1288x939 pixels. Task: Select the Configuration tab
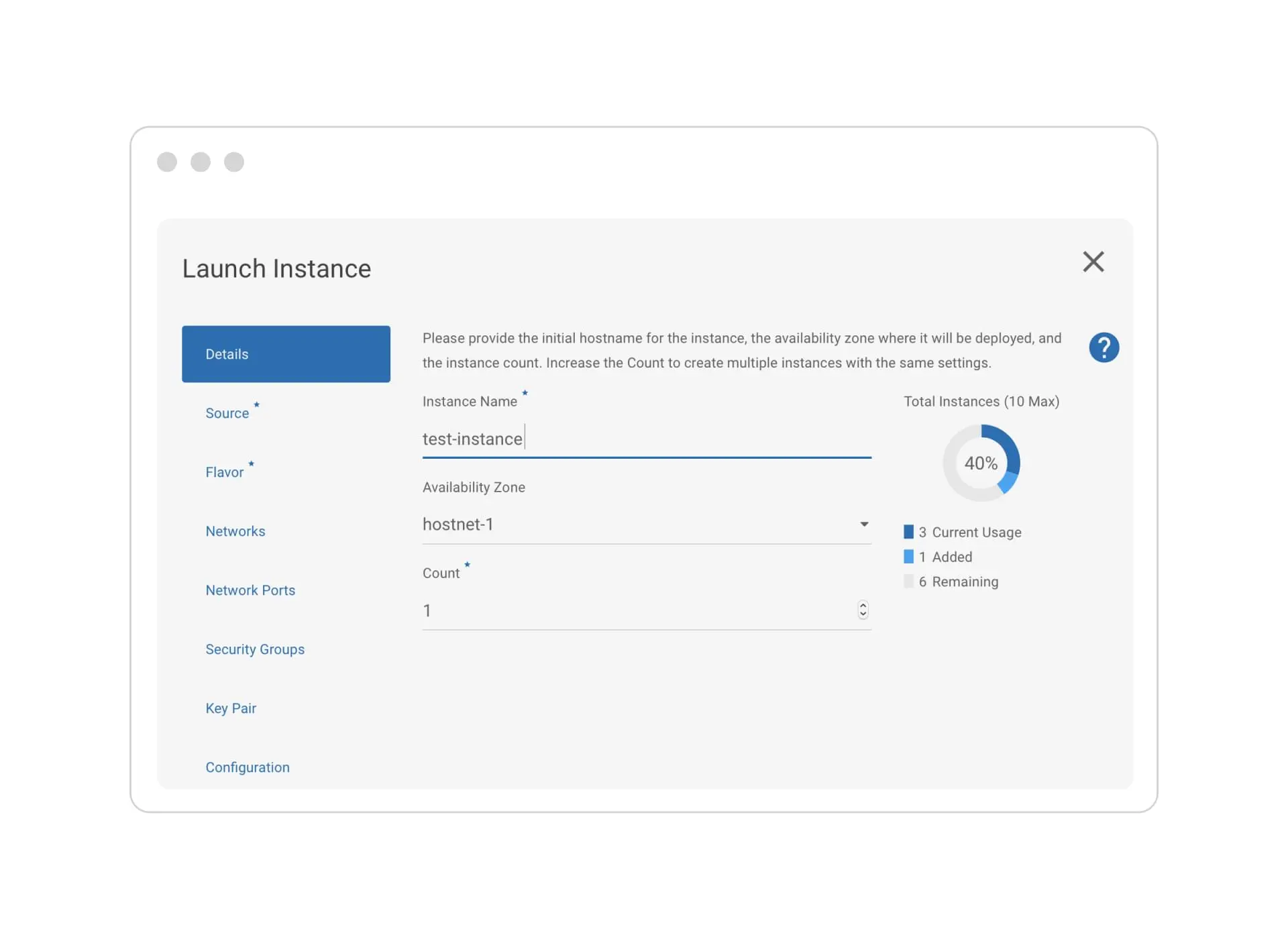pyautogui.click(x=248, y=767)
